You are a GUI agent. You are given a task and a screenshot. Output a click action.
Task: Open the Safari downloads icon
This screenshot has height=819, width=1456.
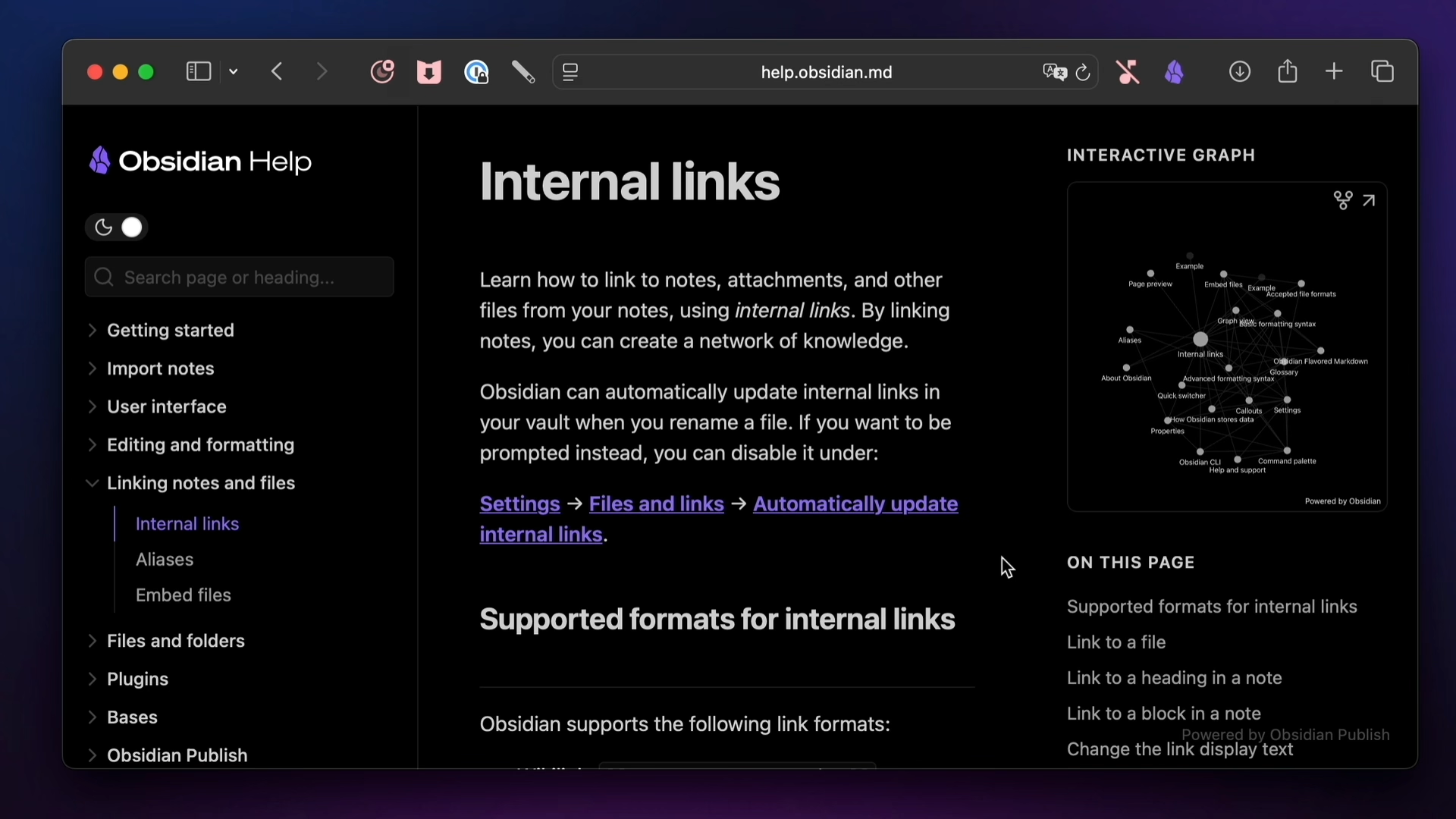(1239, 72)
